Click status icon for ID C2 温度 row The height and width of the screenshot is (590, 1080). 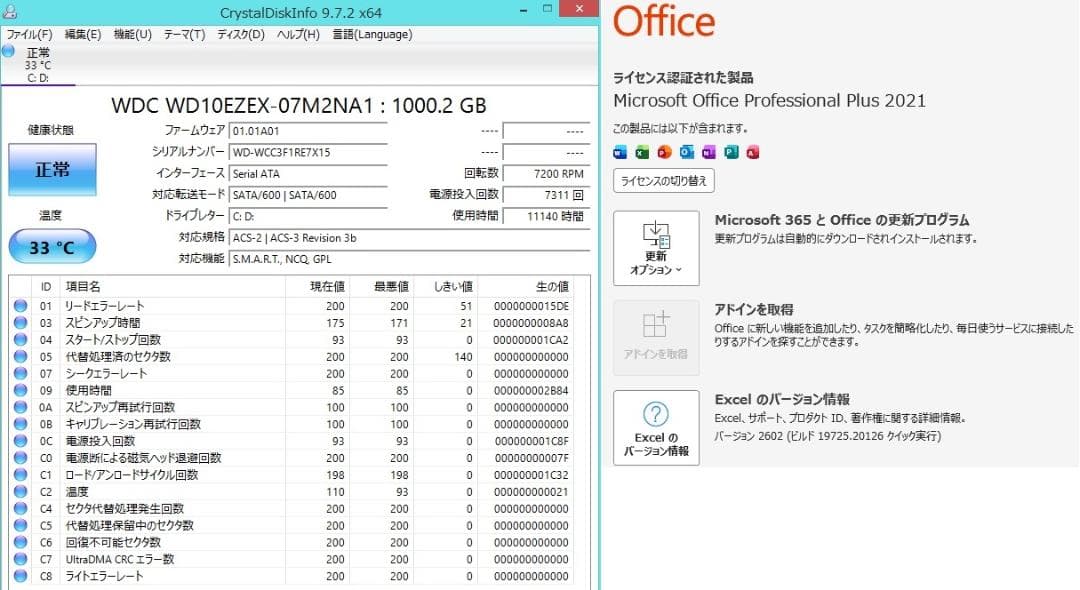click(x=21, y=492)
